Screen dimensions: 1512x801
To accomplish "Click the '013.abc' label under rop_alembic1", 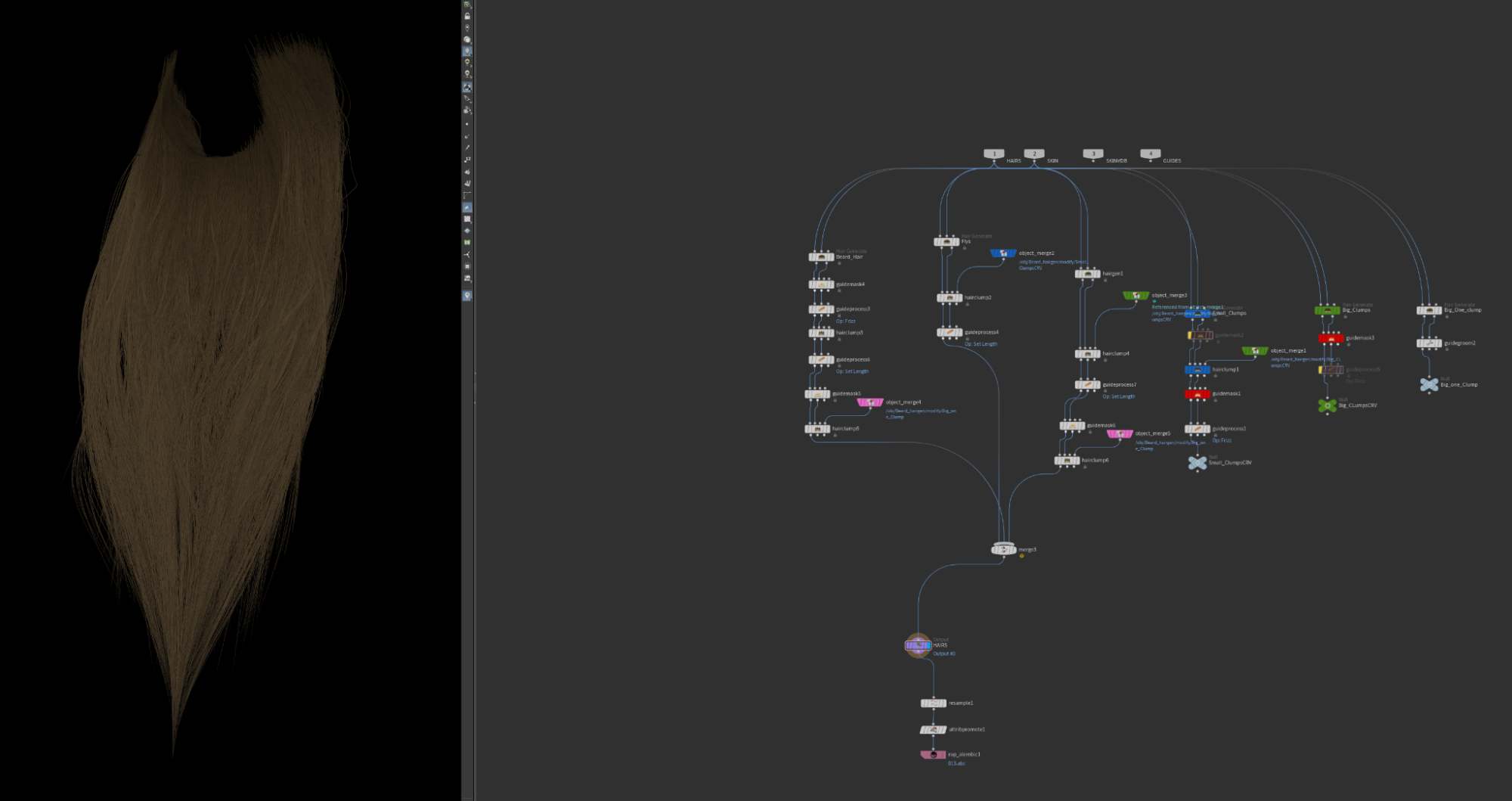I will [x=956, y=764].
